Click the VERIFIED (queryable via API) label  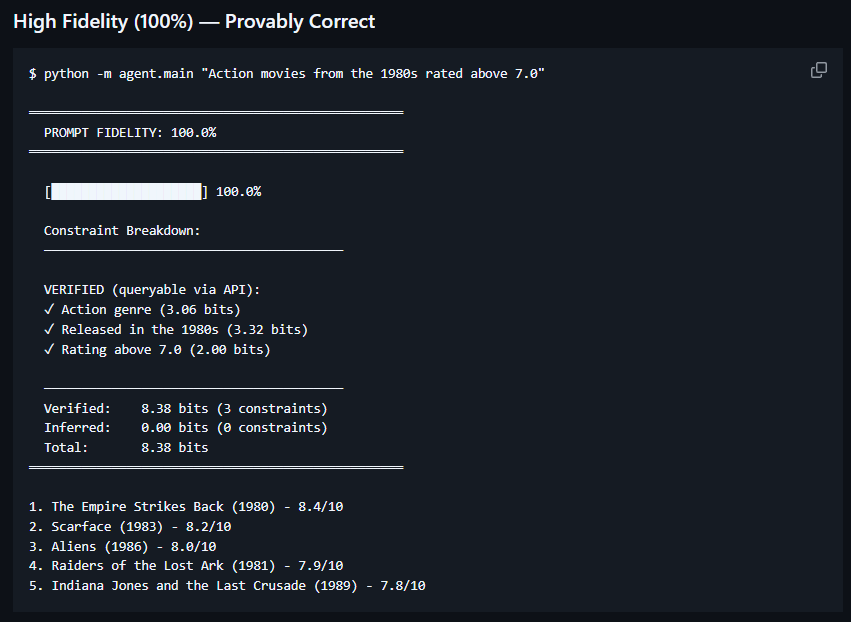click(x=152, y=290)
